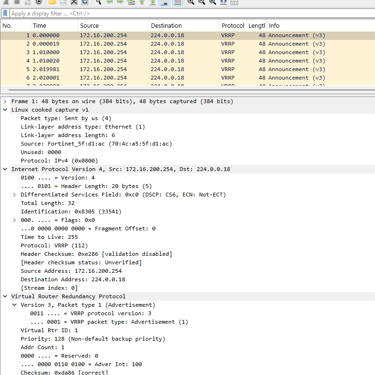This screenshot has height=375, width=375.
Task: Click the Go back green arrow icon
Action: point(110,2)
